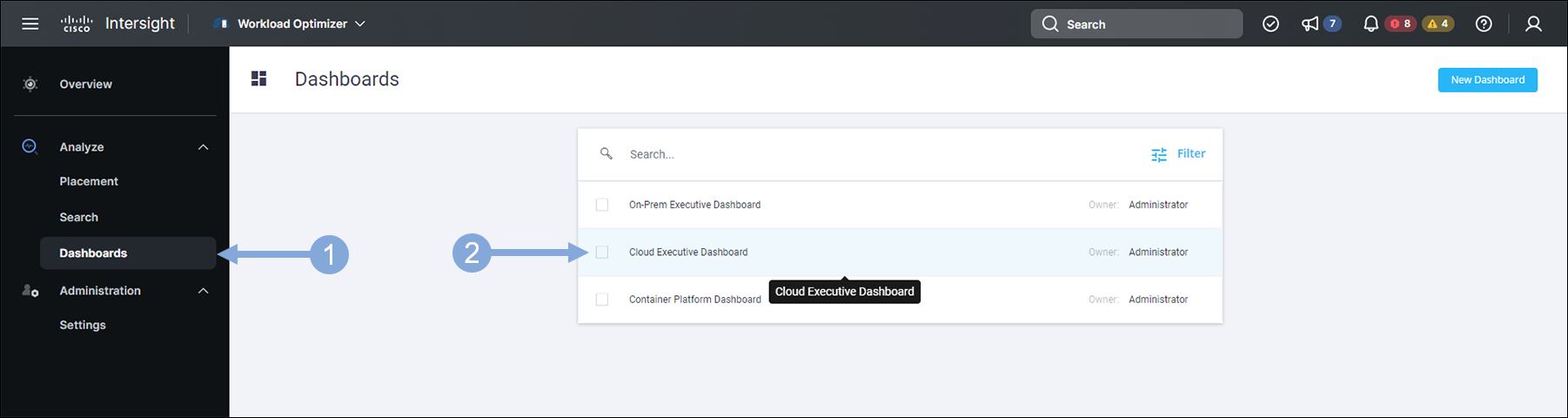1568x418 pixels.
Task: Click the New Dashboard button
Action: pos(1487,79)
